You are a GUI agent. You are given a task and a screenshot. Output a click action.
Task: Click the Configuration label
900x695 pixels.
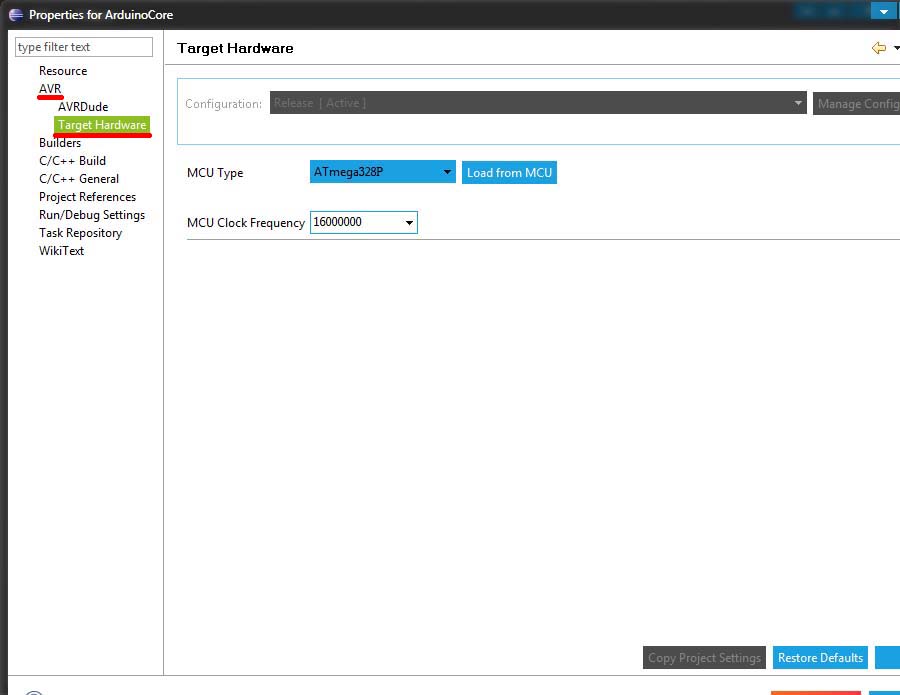(x=223, y=104)
